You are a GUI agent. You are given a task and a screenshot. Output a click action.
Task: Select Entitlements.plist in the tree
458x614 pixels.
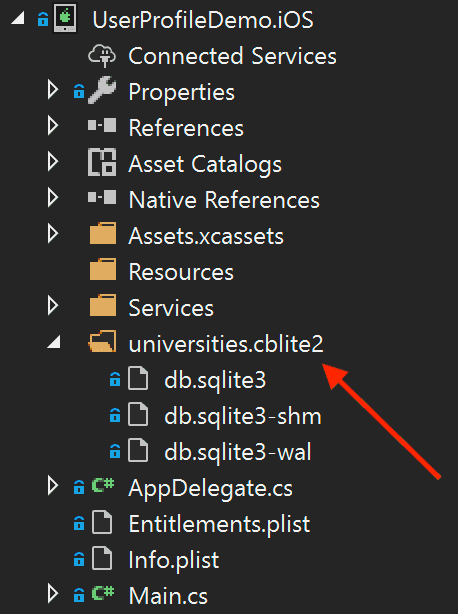(219, 524)
